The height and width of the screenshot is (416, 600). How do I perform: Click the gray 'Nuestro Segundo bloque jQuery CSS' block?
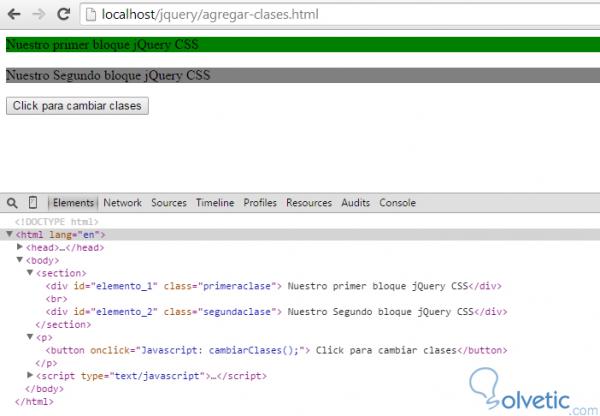(303, 75)
